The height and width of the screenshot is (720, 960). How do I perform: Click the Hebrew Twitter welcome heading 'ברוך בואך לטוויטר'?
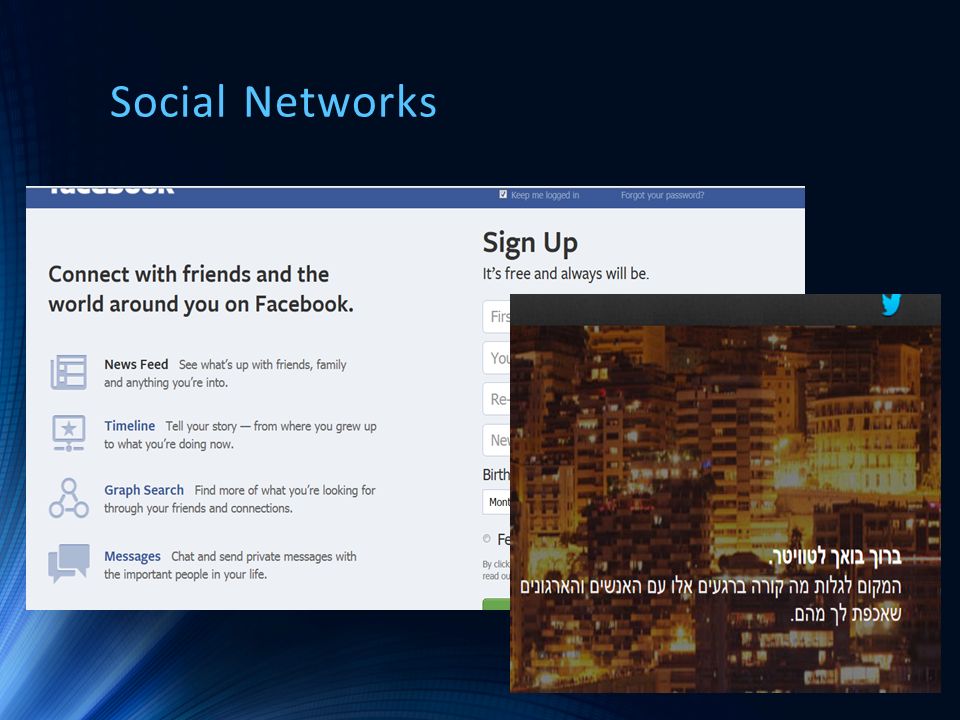(835, 557)
